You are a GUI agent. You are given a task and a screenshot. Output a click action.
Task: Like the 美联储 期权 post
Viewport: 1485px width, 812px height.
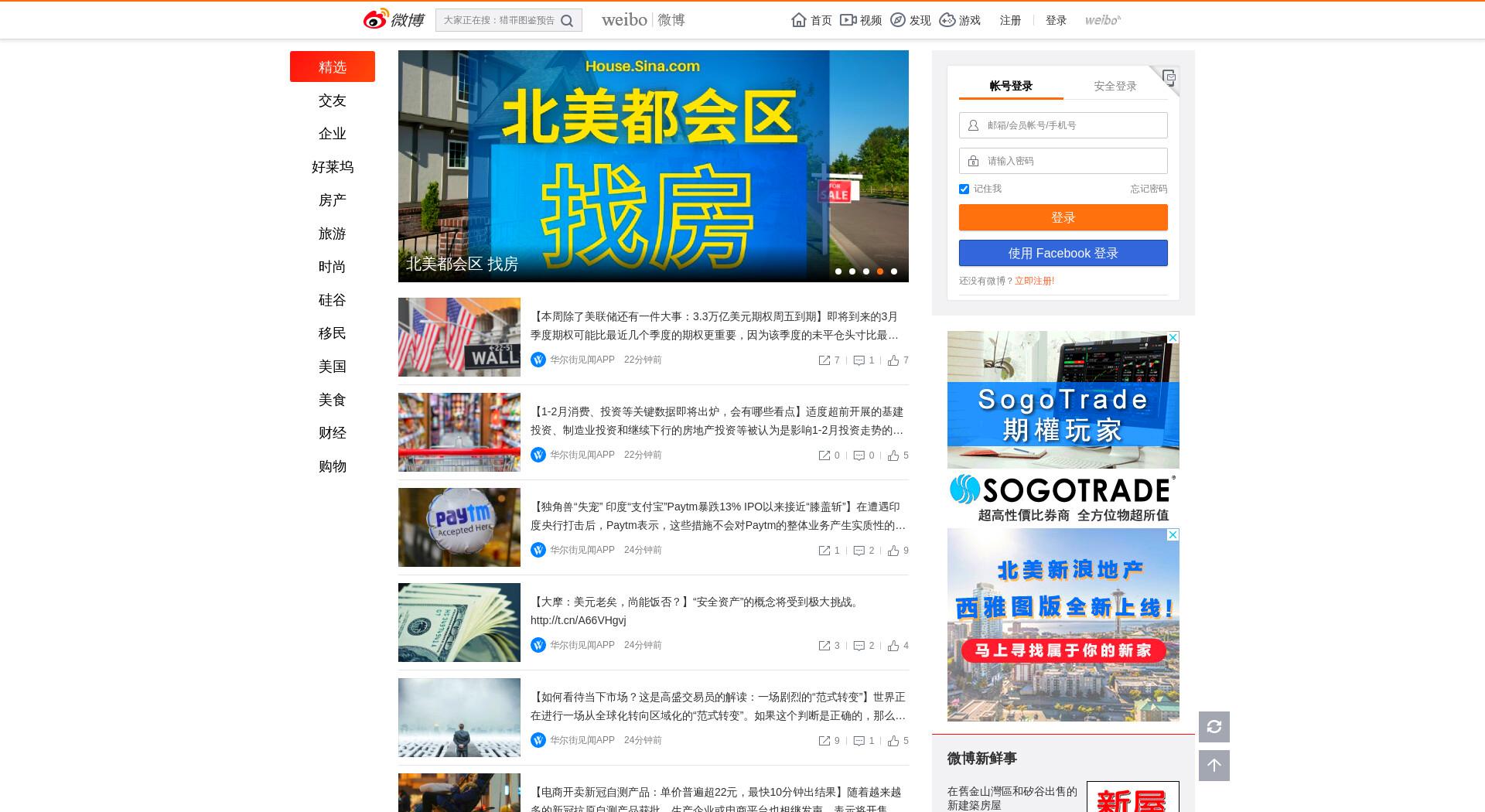(893, 360)
